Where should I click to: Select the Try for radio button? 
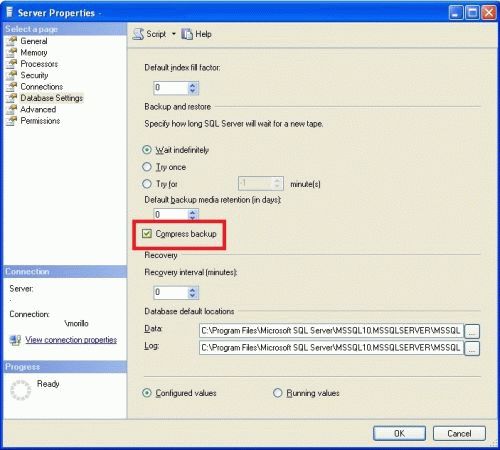click(147, 184)
